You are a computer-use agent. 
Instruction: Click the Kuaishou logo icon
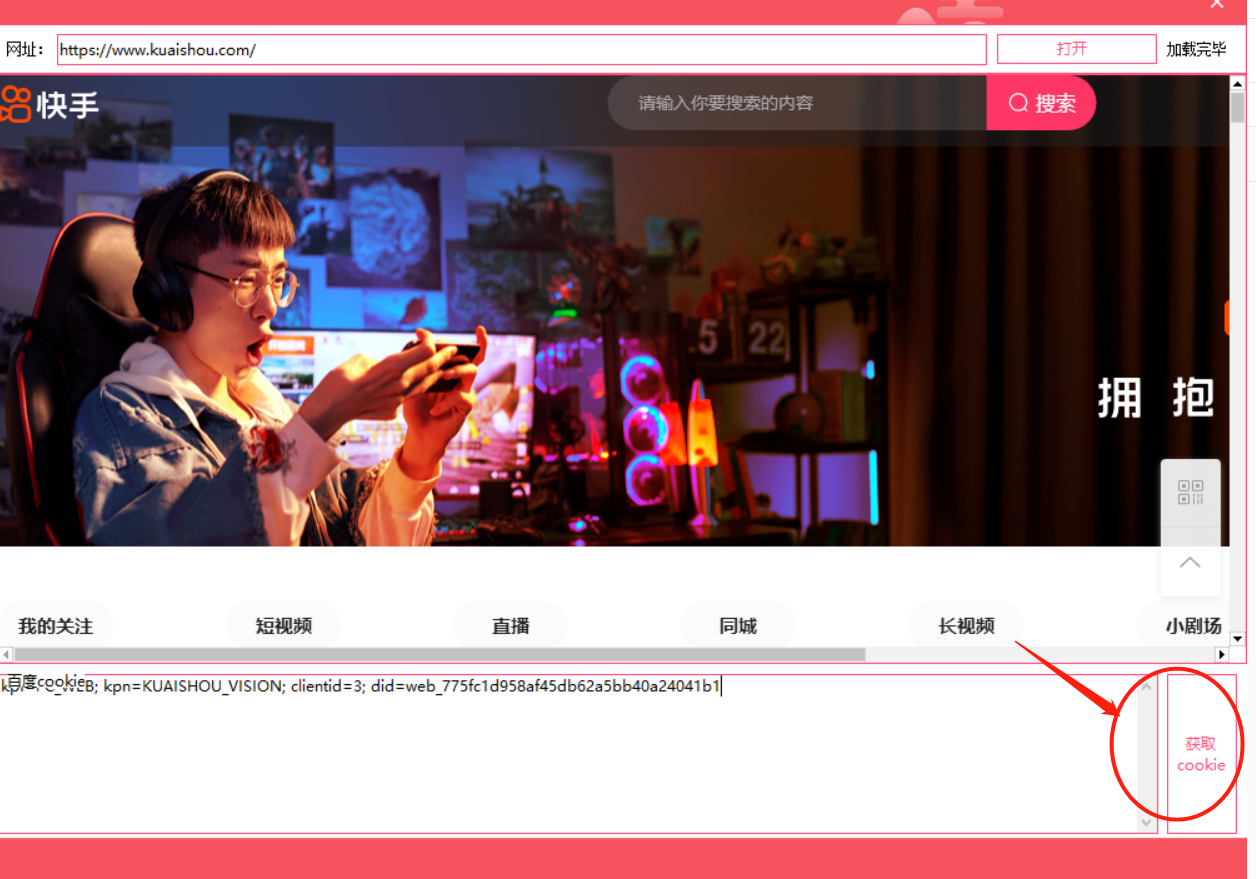pyautogui.click(x=16, y=103)
